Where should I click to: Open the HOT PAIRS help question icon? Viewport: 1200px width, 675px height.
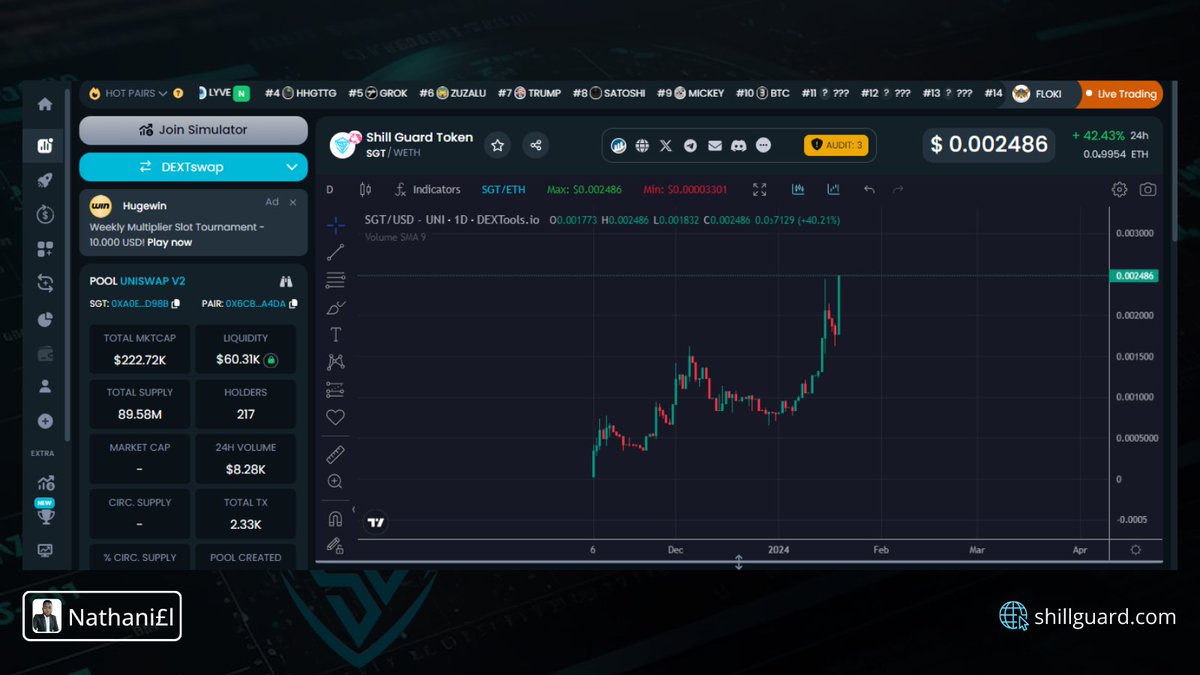178,94
